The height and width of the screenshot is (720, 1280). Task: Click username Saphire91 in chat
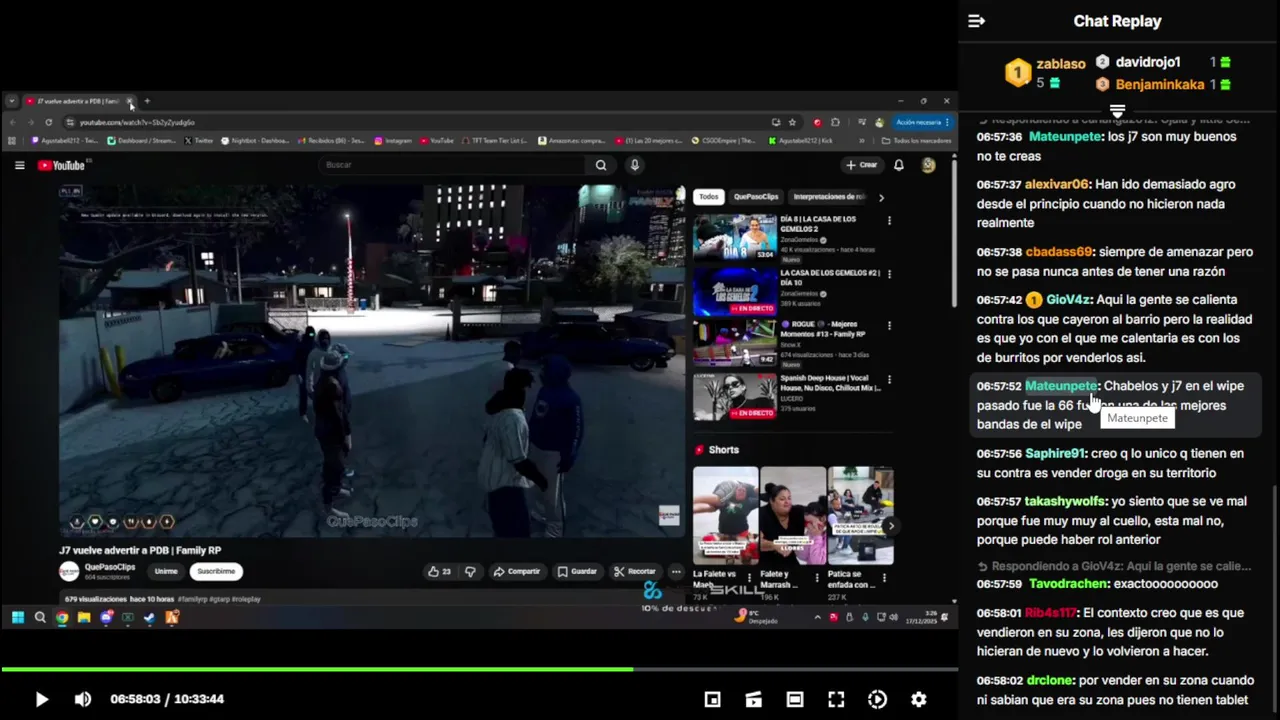(x=1055, y=454)
